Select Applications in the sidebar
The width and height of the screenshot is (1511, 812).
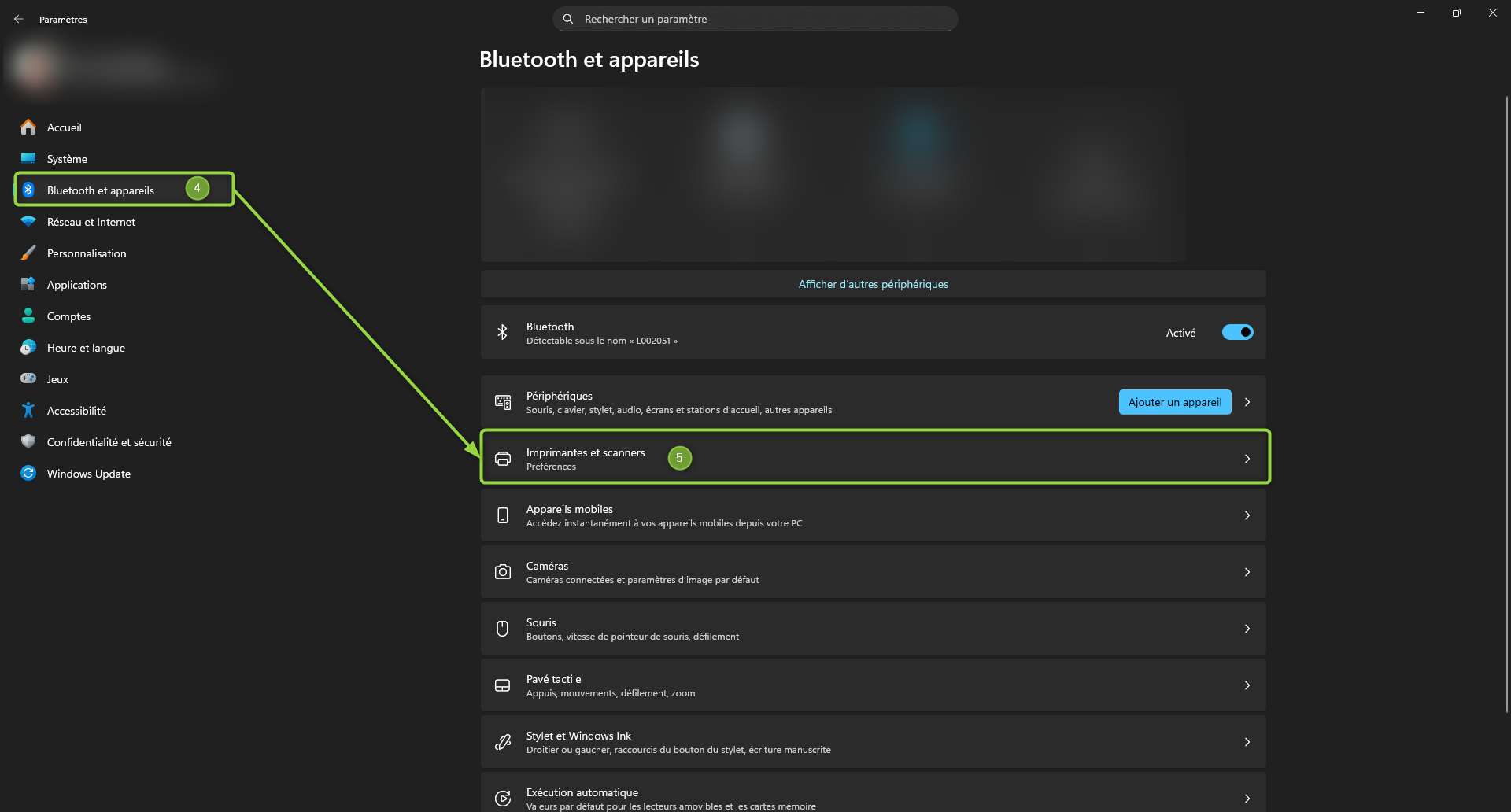[x=76, y=285]
